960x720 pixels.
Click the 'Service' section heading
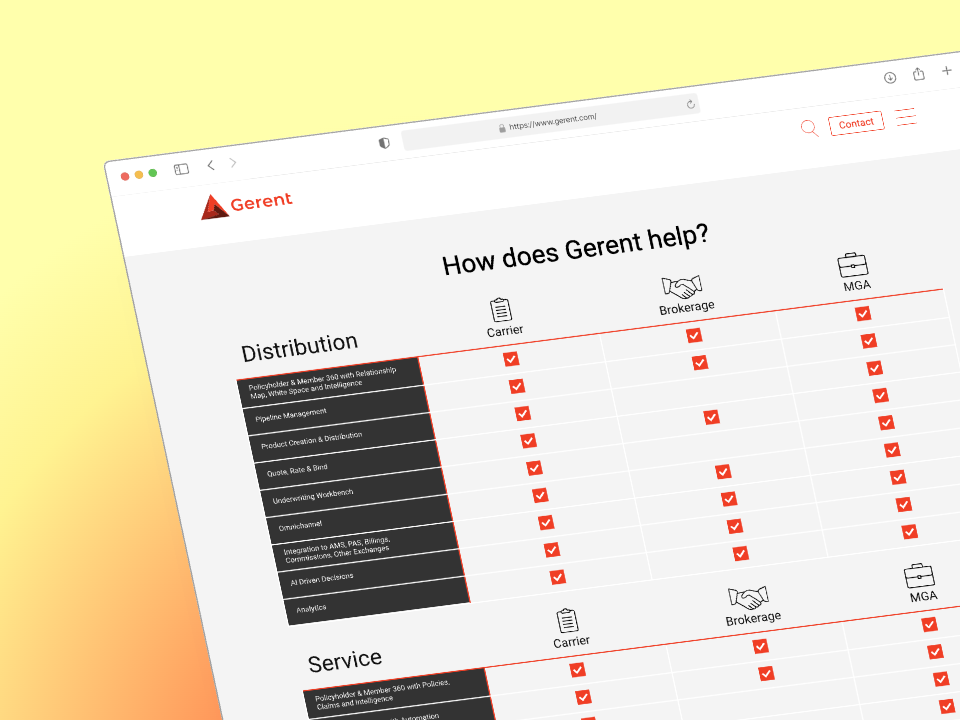pos(345,661)
